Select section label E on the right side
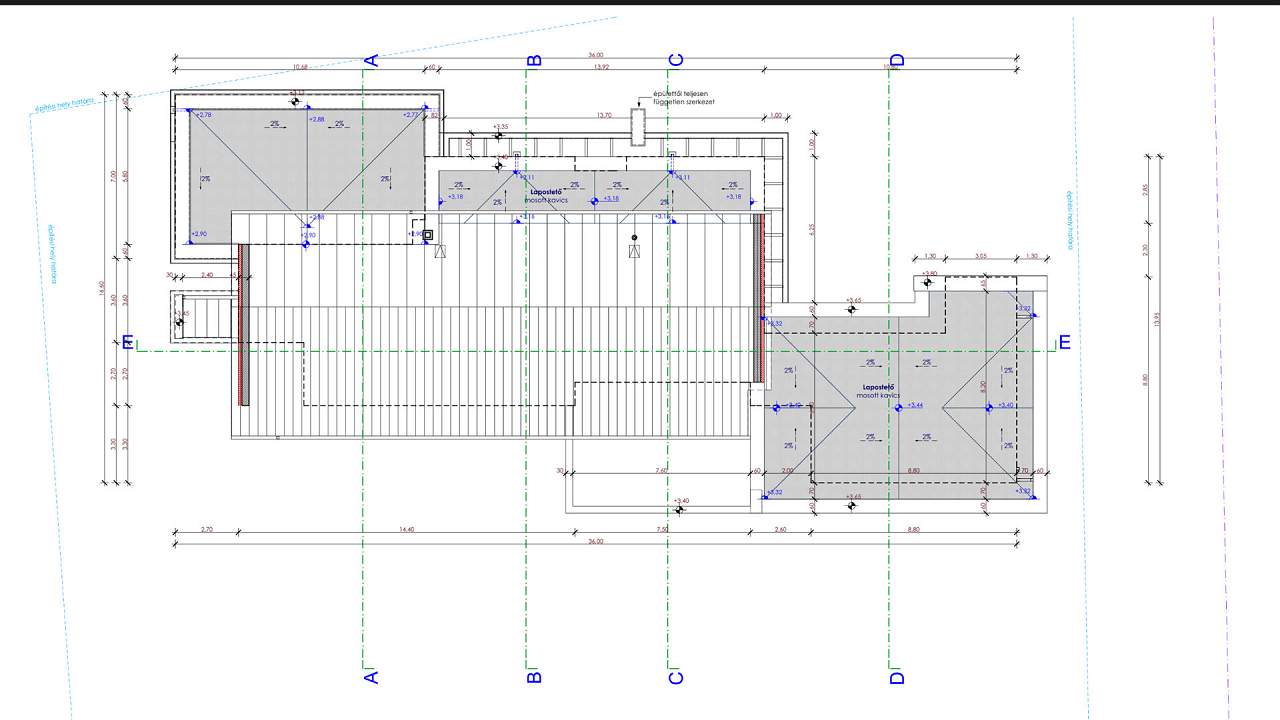 (1064, 342)
